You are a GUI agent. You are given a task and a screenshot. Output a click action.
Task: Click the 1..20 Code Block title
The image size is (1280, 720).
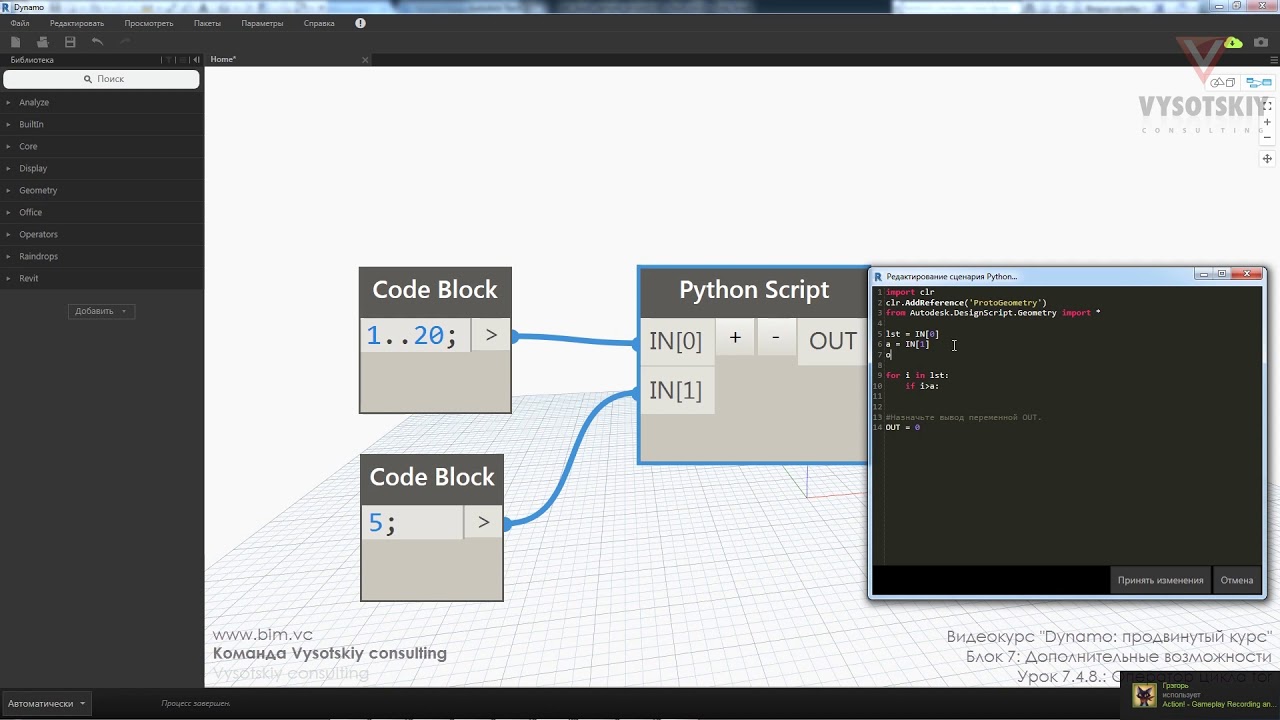coord(435,290)
